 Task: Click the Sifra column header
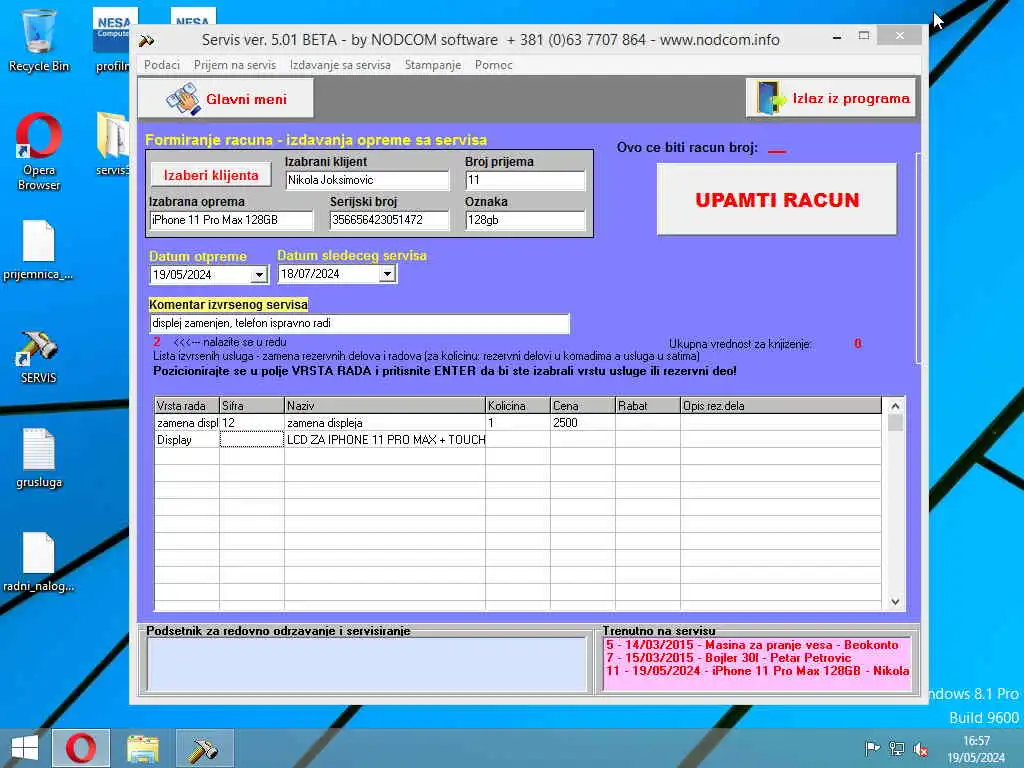(x=251, y=406)
